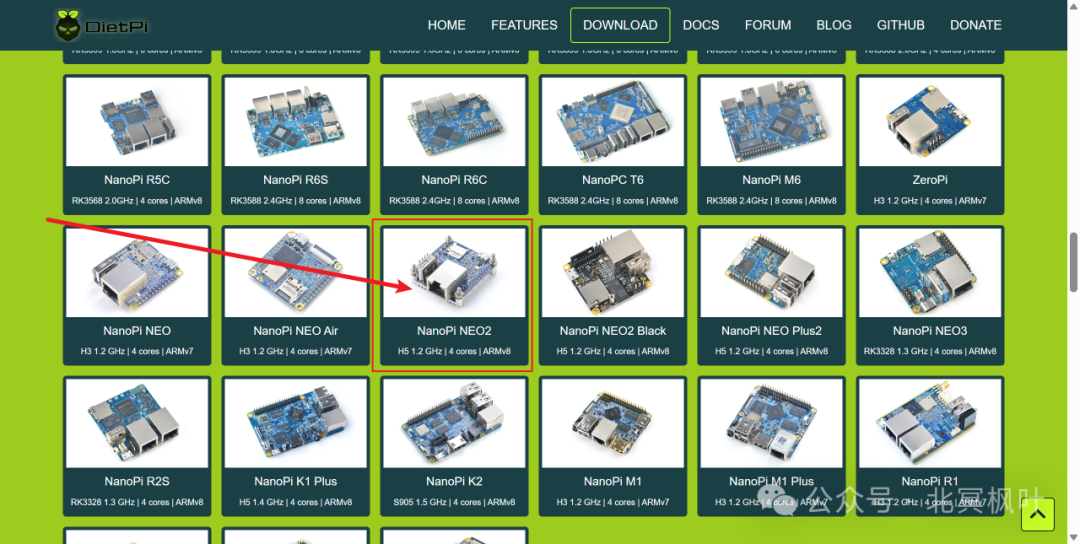Click the scroll-to-top arrow button
The width and height of the screenshot is (1080, 544).
[1038, 514]
